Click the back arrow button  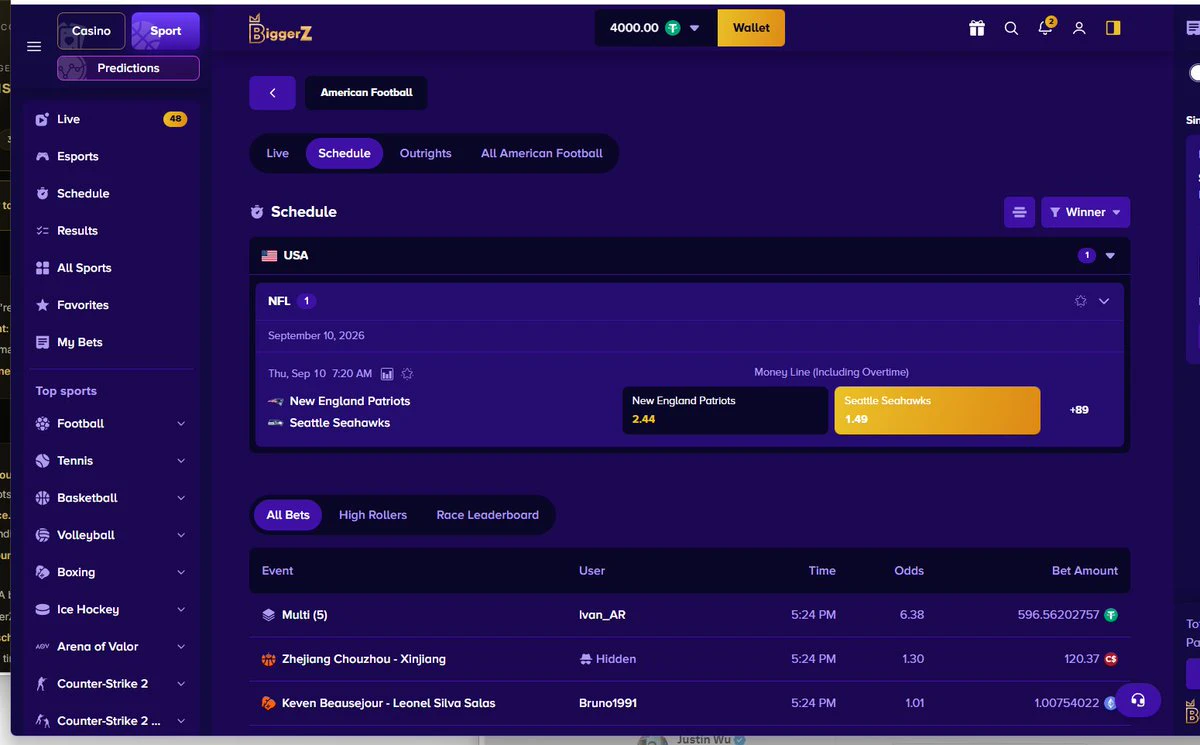click(272, 93)
